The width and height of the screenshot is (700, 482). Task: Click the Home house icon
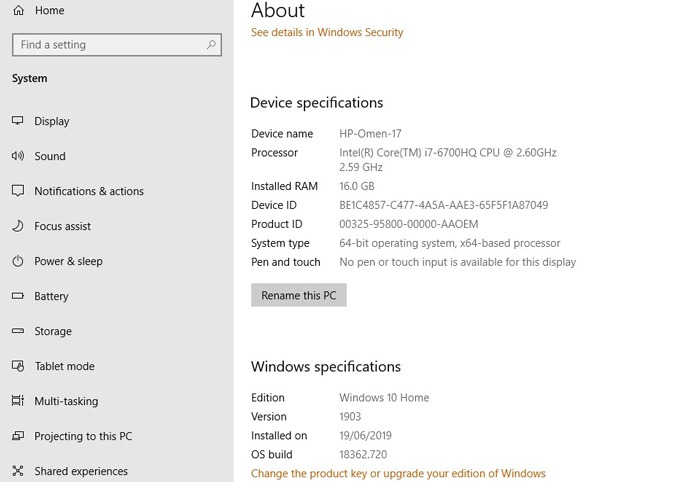[18, 10]
